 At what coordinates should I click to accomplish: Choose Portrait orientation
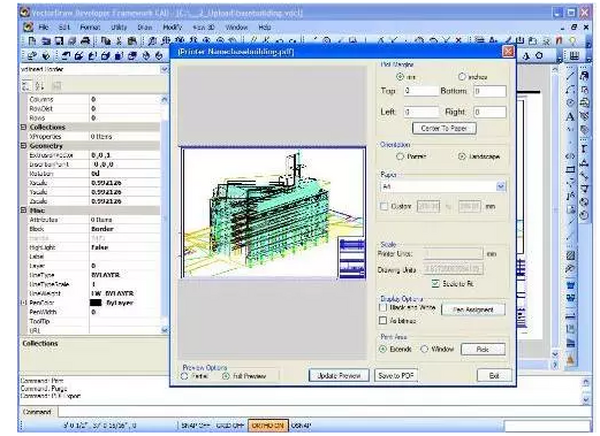(400, 156)
